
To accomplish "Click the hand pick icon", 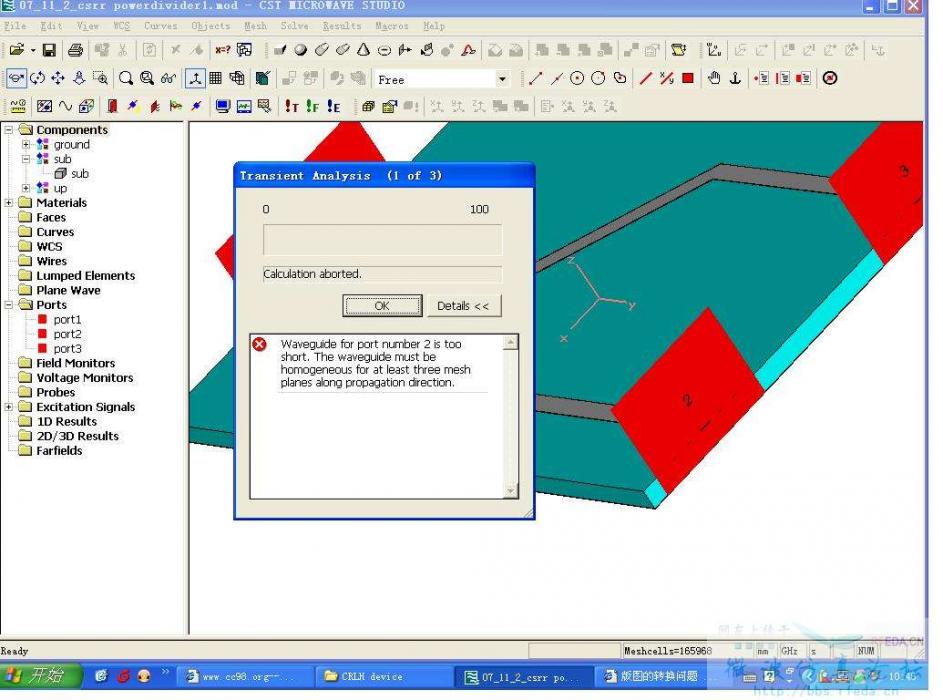I will [x=714, y=78].
